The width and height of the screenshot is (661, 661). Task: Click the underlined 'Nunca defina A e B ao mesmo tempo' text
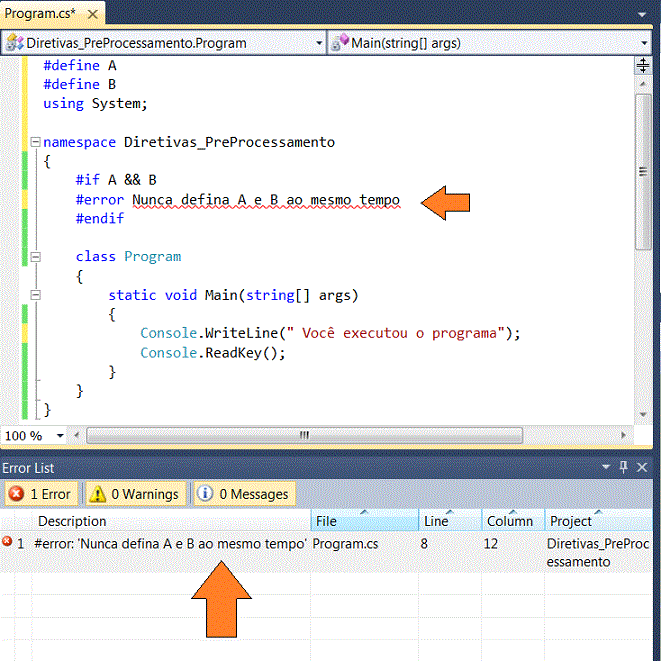[x=266, y=200]
